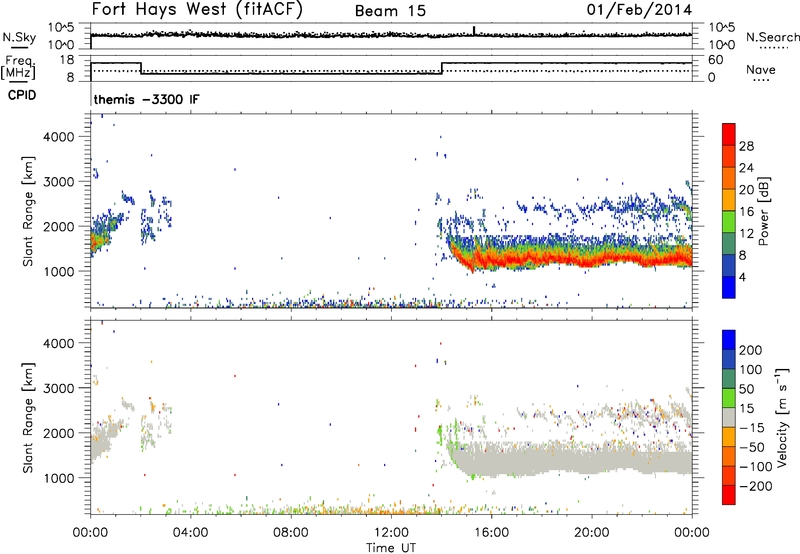Click the gray velocity band near 18:00
This screenshot has width=800, height=554.
coord(542,460)
